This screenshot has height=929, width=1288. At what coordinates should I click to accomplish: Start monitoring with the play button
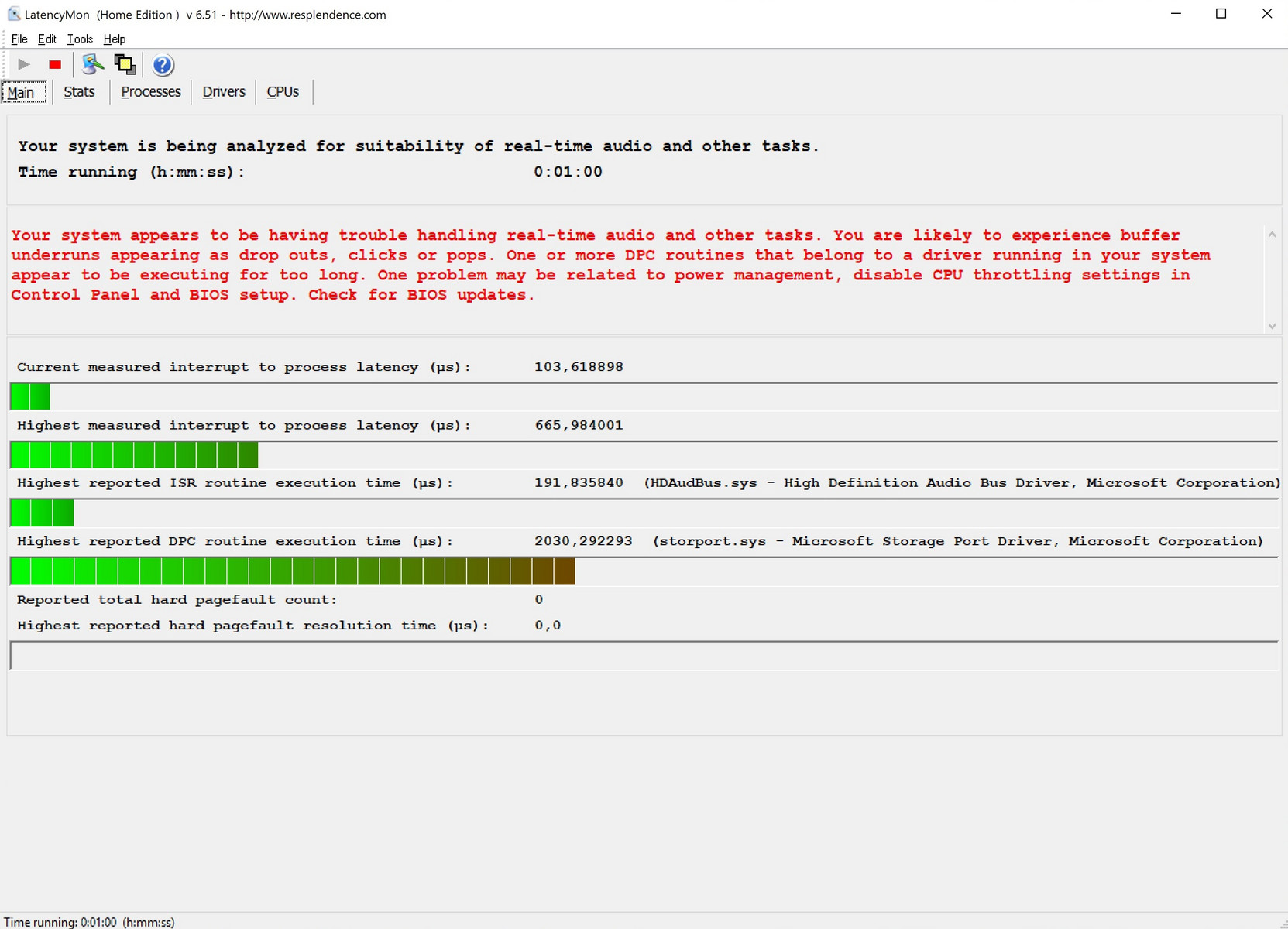tap(24, 64)
